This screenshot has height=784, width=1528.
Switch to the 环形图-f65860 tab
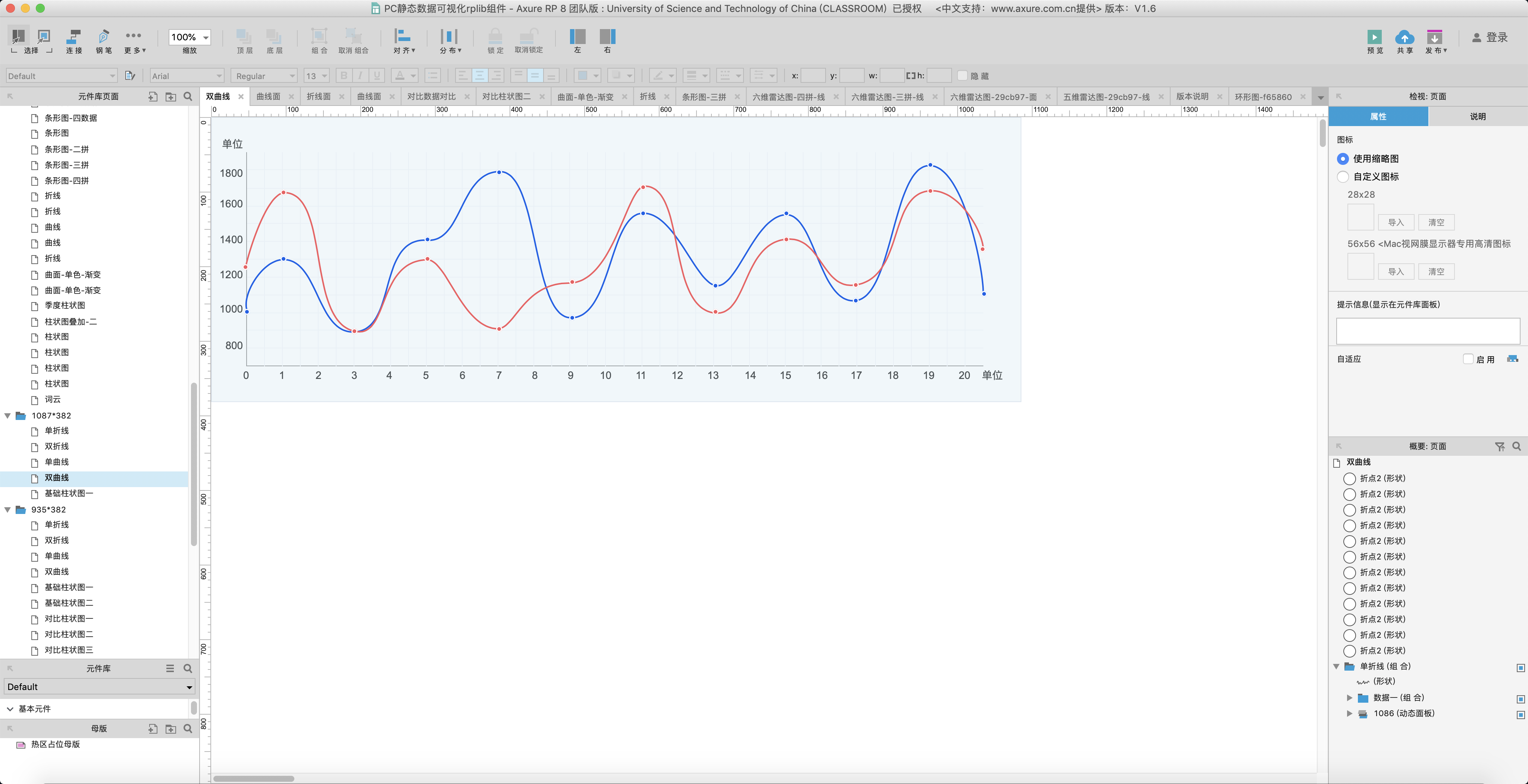pyautogui.click(x=1263, y=97)
